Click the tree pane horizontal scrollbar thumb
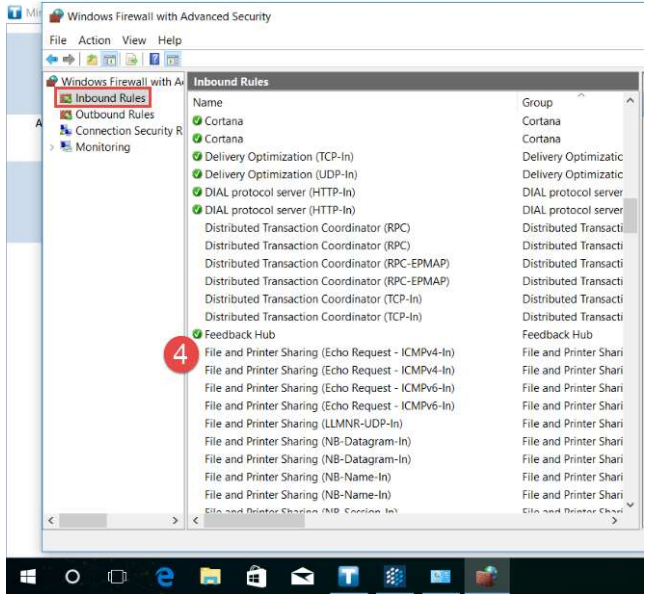The image size is (647, 594). coord(83,521)
